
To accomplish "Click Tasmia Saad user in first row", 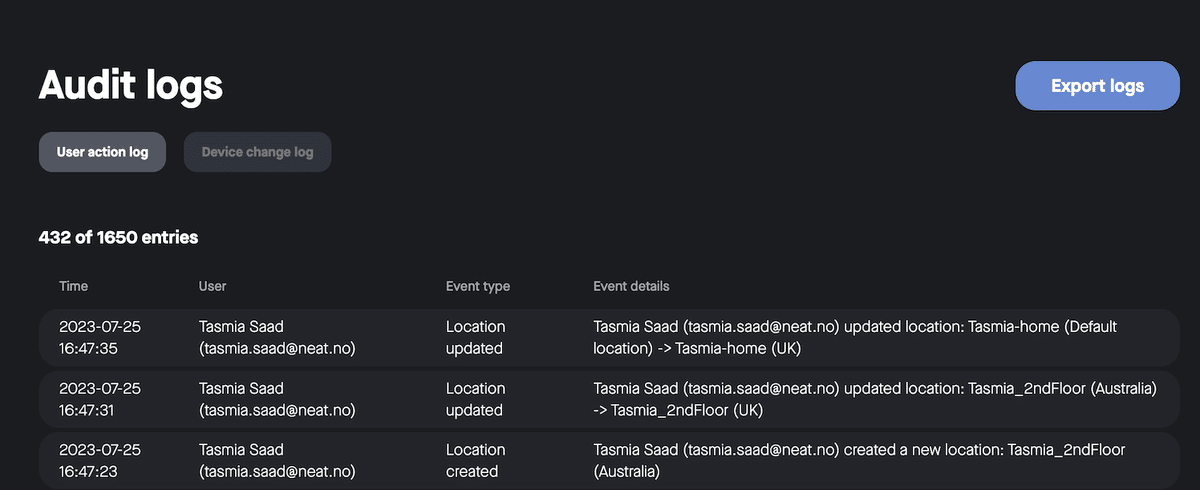I will point(278,338).
